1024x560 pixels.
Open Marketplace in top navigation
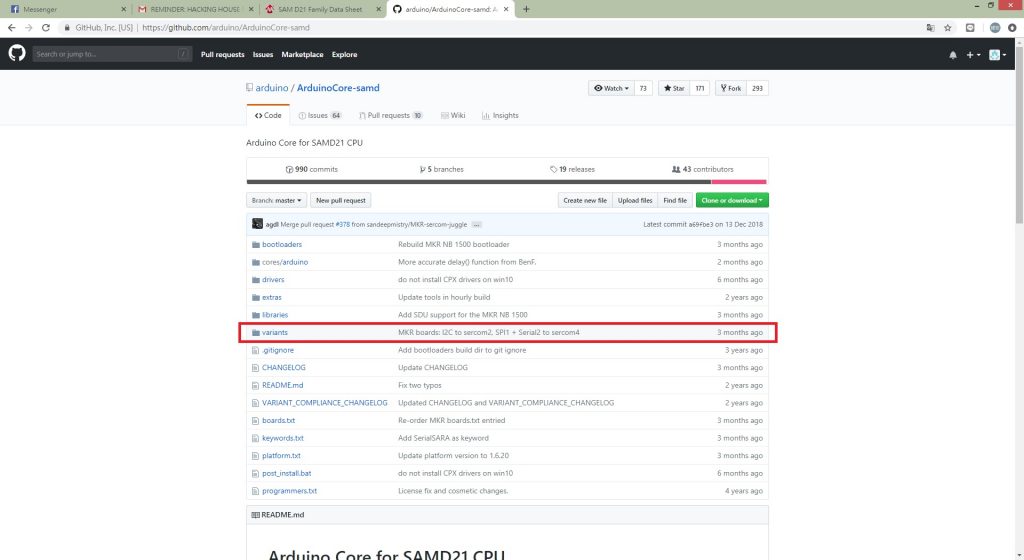point(302,55)
